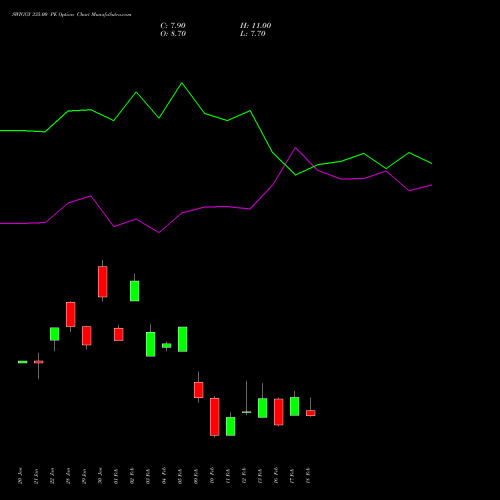Screen dimensions: 500x500
Task: Click the closing price value C: 7.90
Action: tap(173, 26)
